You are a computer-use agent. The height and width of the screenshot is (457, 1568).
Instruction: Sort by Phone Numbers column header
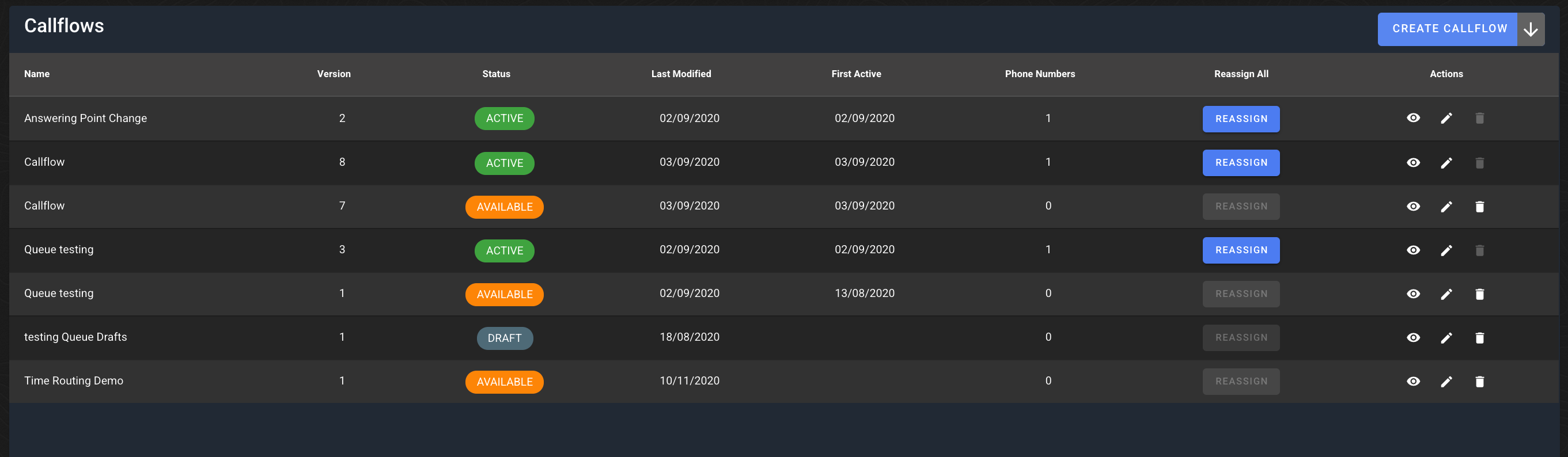pos(1040,74)
